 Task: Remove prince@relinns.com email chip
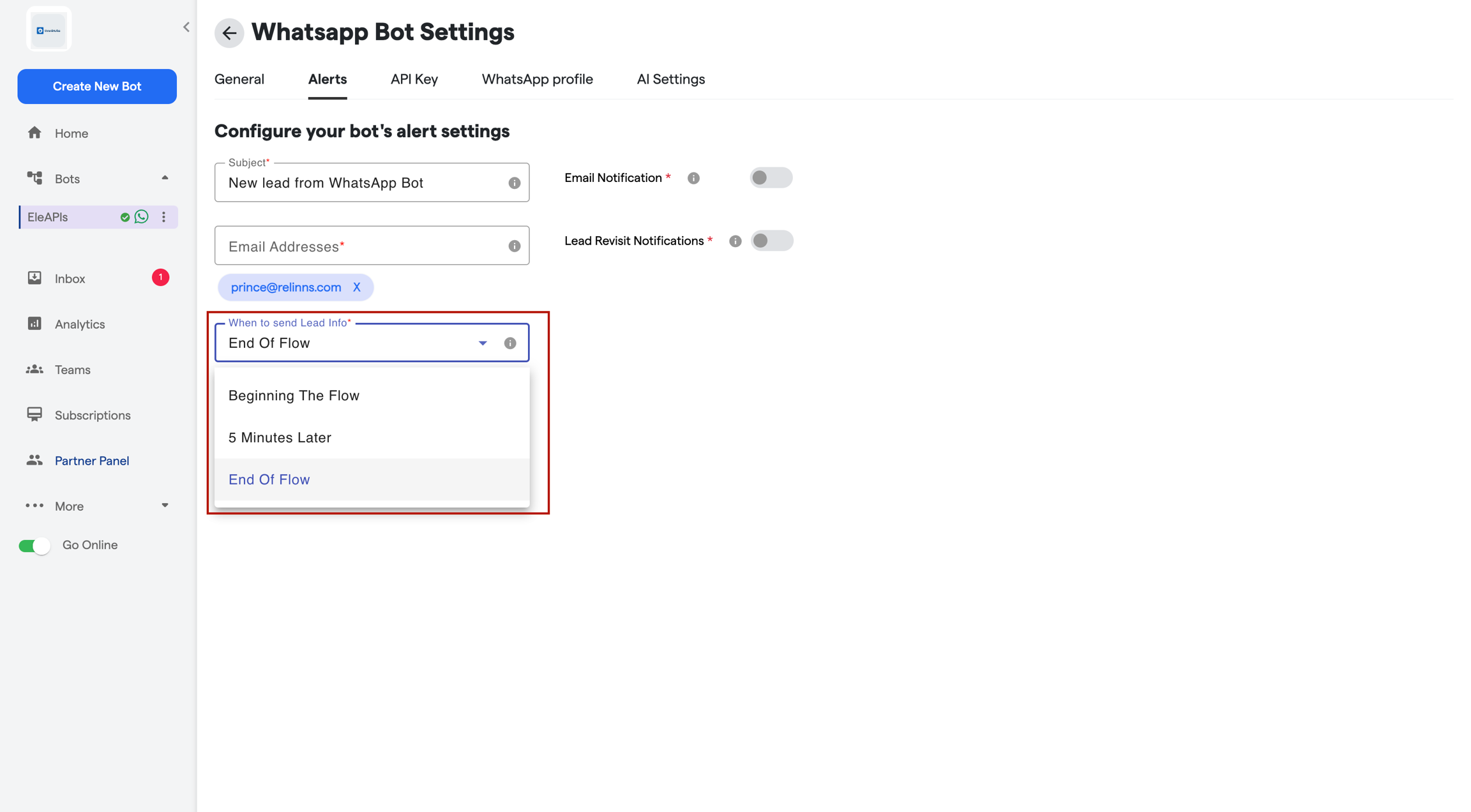click(x=357, y=287)
